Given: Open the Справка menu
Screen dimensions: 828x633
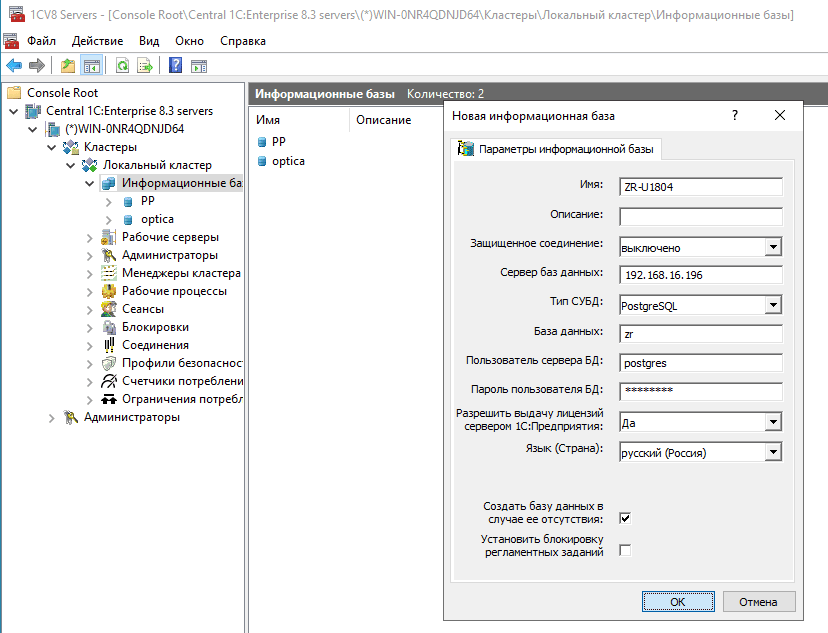Looking at the screenshot, I should pyautogui.click(x=243, y=41).
